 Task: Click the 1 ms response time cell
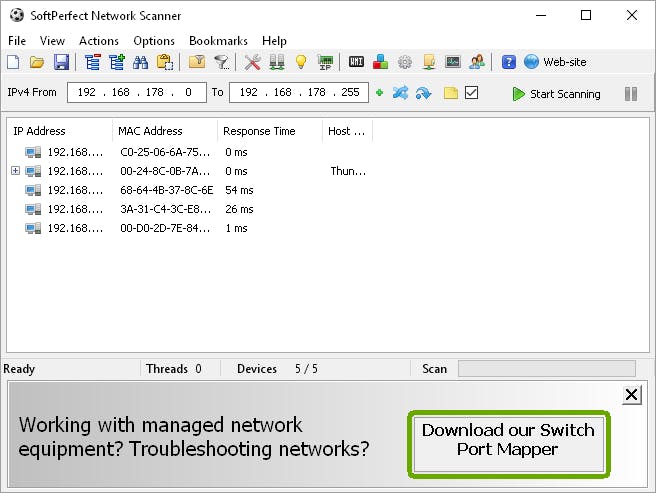point(236,228)
